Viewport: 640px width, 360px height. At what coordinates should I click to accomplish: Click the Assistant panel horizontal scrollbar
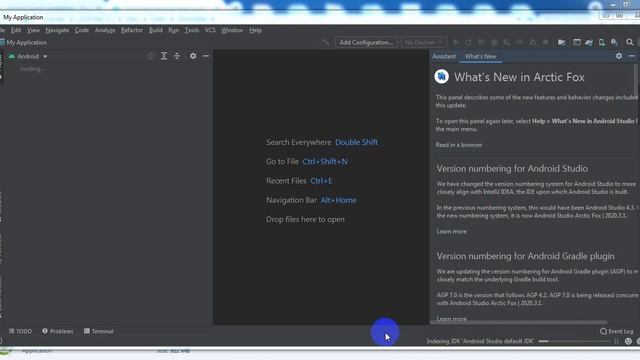click(x=519, y=322)
